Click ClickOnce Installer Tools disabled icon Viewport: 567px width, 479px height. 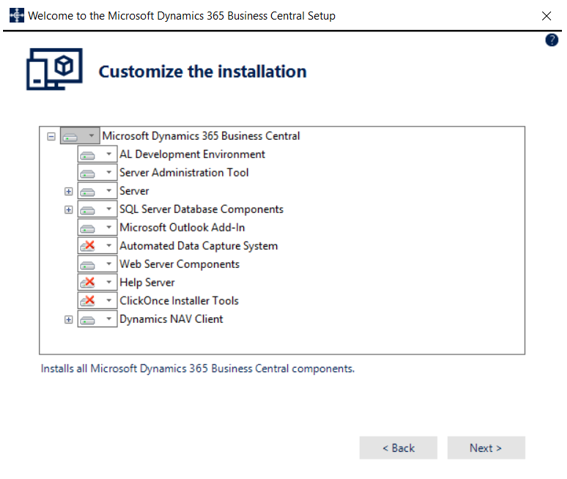click(x=88, y=300)
